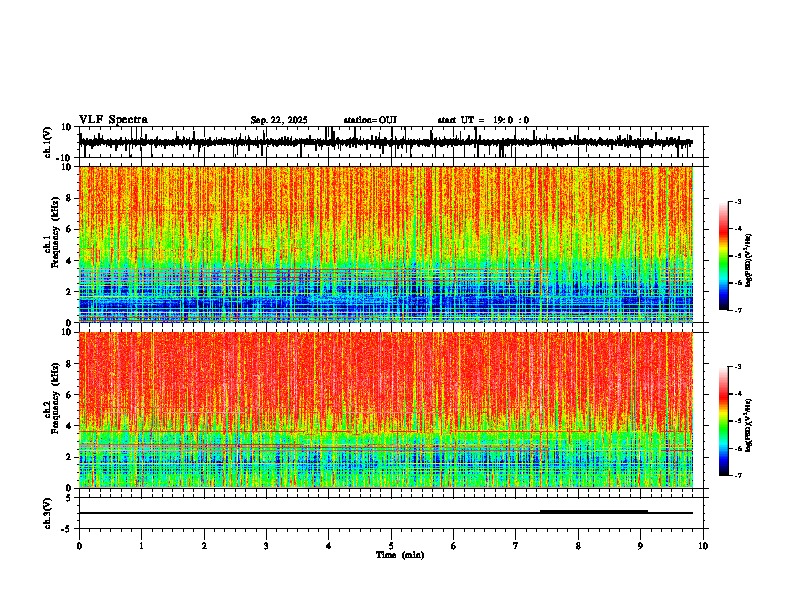Click the '-3' value on ch.1 colorbar
This screenshot has height=612, width=792.
[738, 201]
